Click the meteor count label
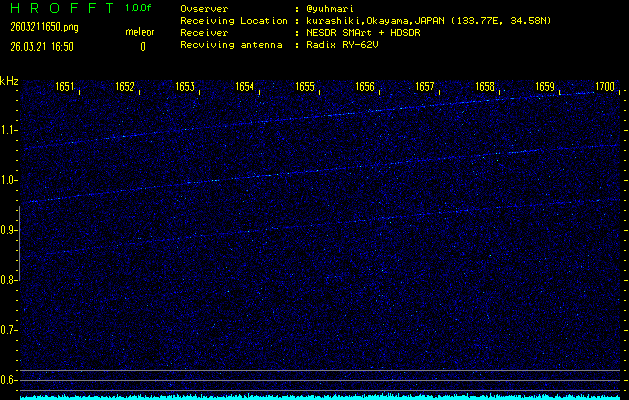 pos(139,32)
